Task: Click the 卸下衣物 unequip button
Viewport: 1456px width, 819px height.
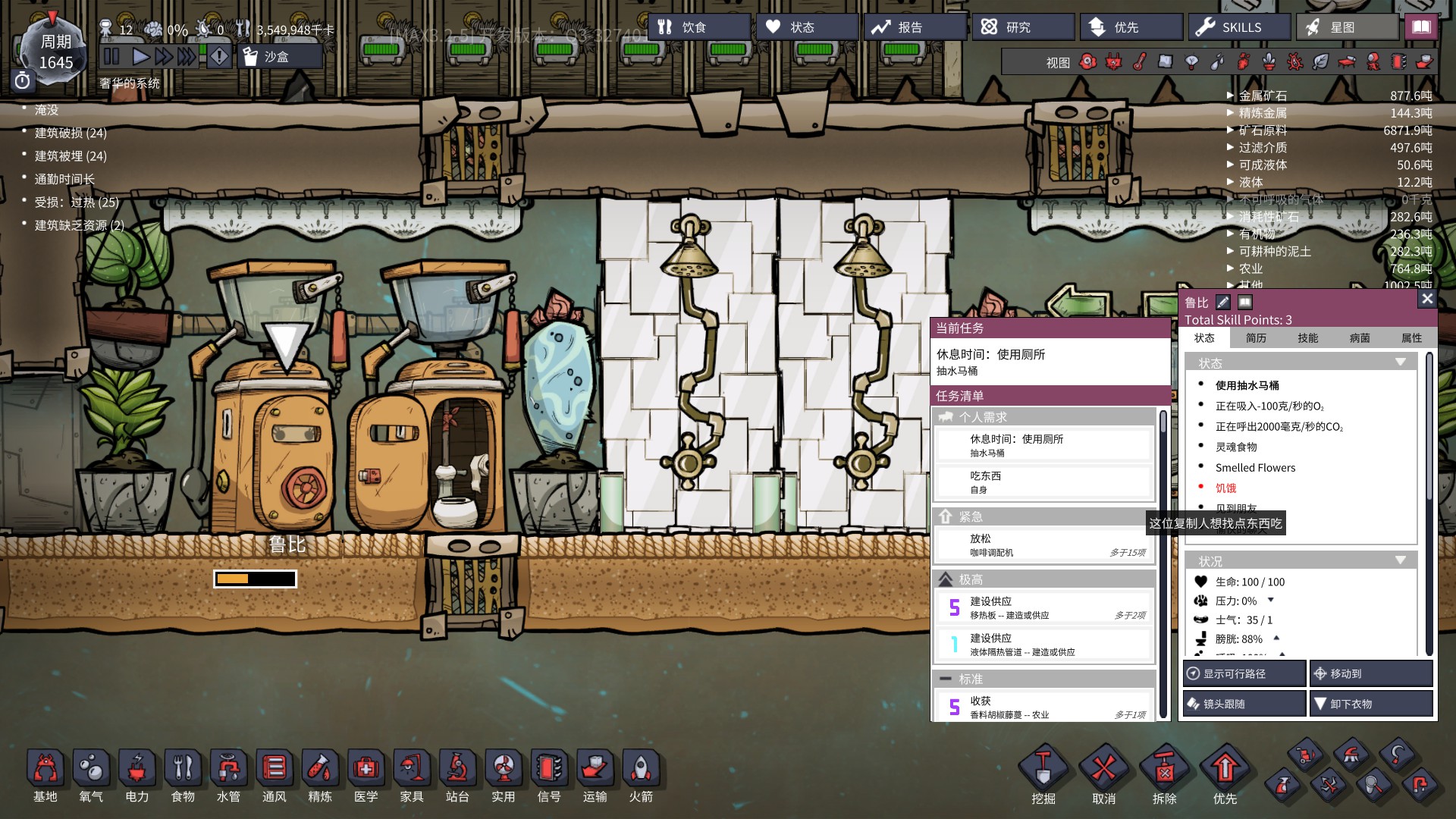Action: pyautogui.click(x=1371, y=704)
